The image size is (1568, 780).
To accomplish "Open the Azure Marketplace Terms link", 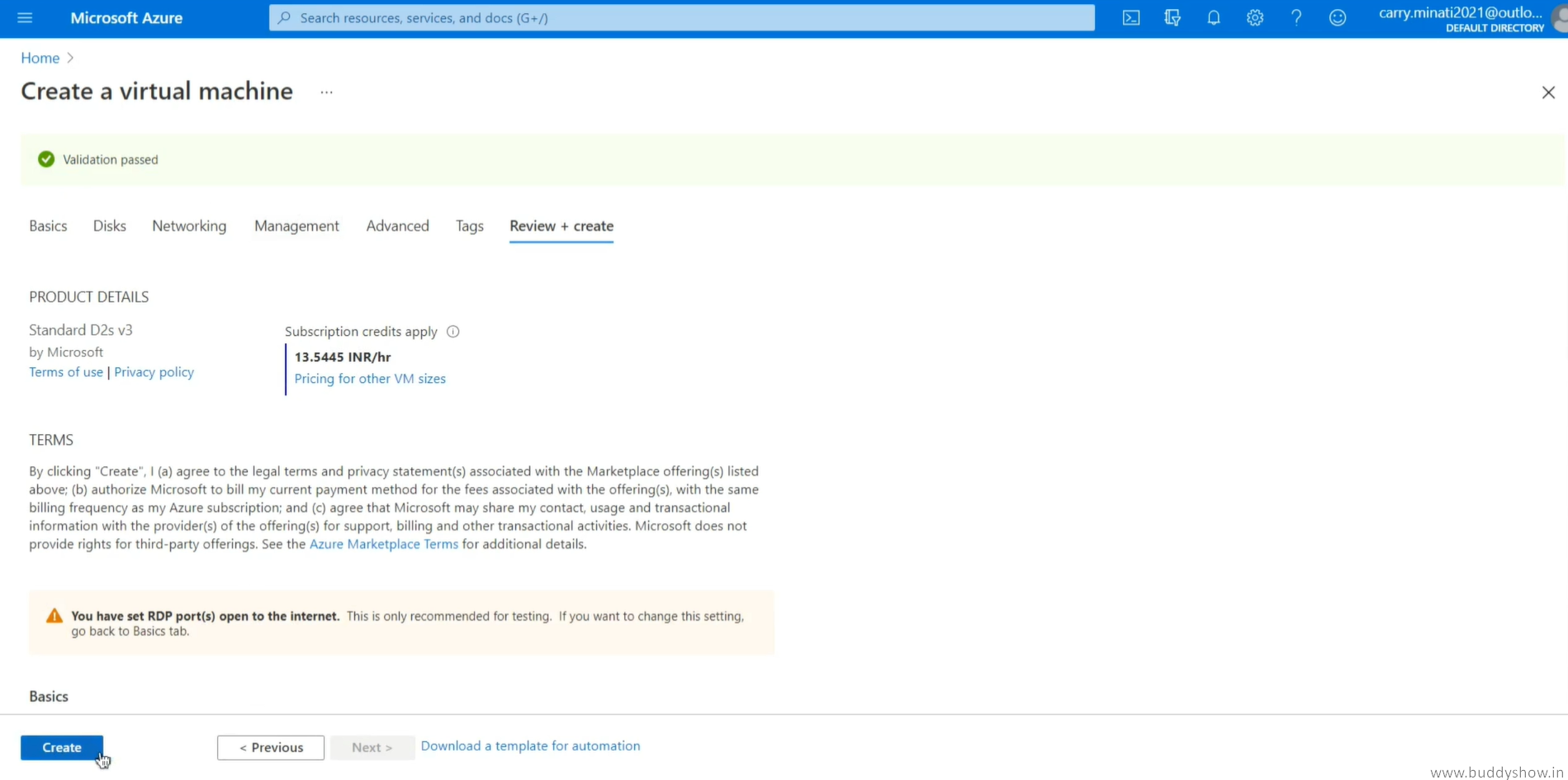I will click(384, 545).
